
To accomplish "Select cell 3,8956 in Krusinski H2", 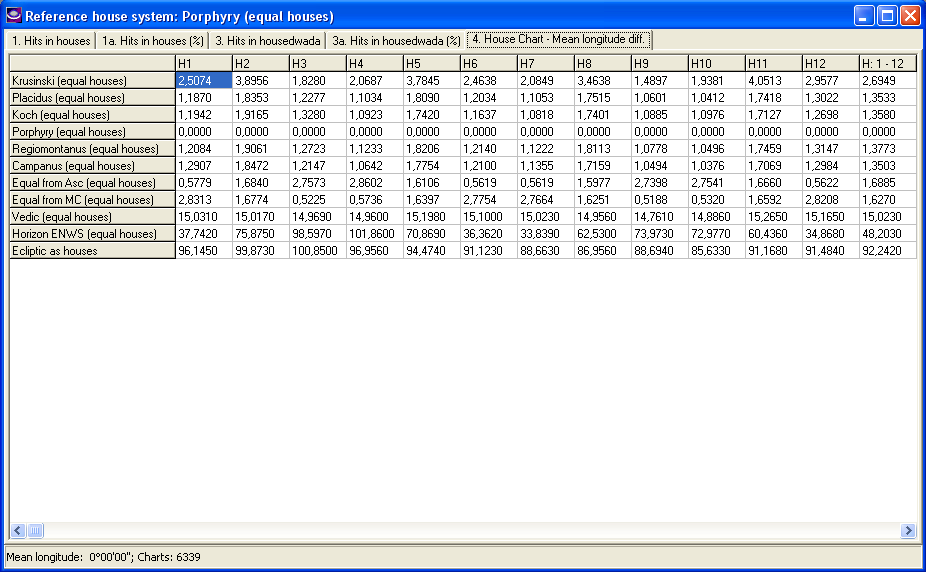I will 261,80.
